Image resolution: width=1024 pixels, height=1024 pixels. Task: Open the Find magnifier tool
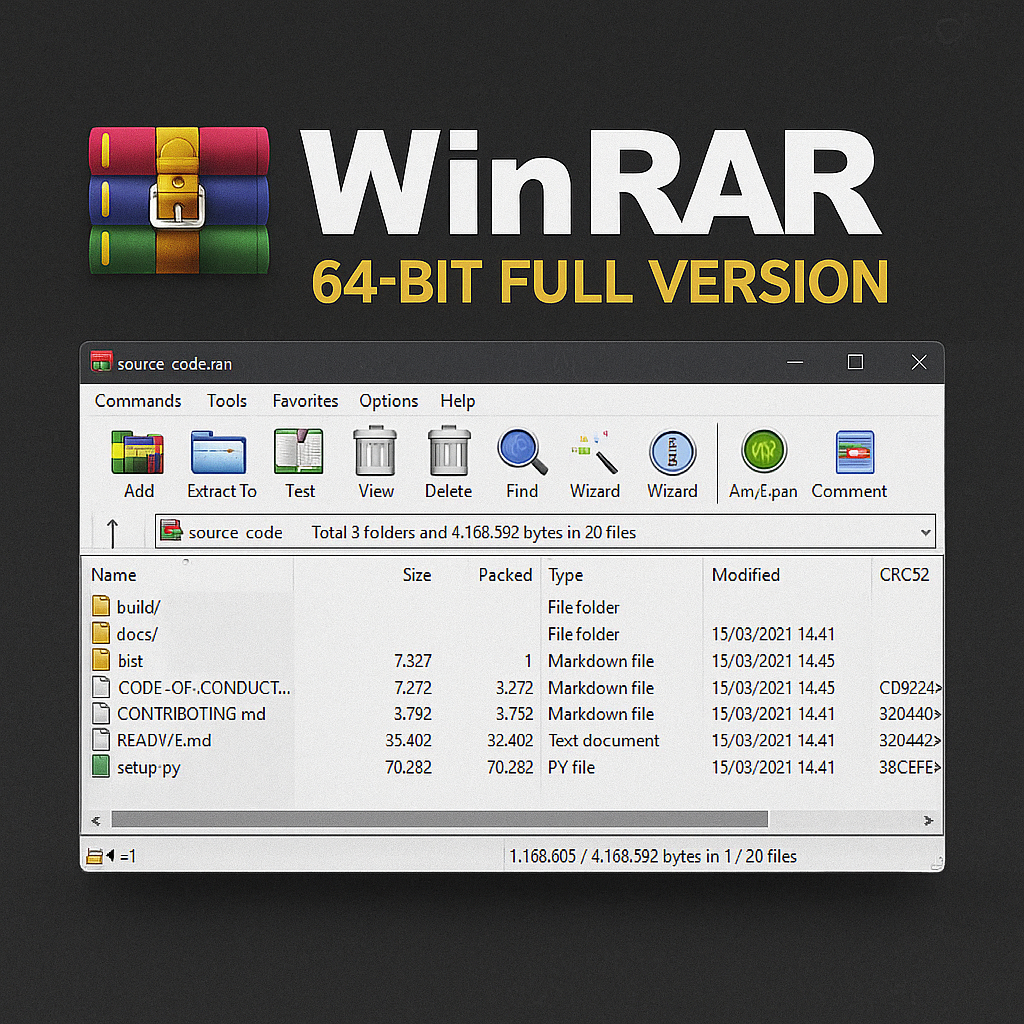522,451
